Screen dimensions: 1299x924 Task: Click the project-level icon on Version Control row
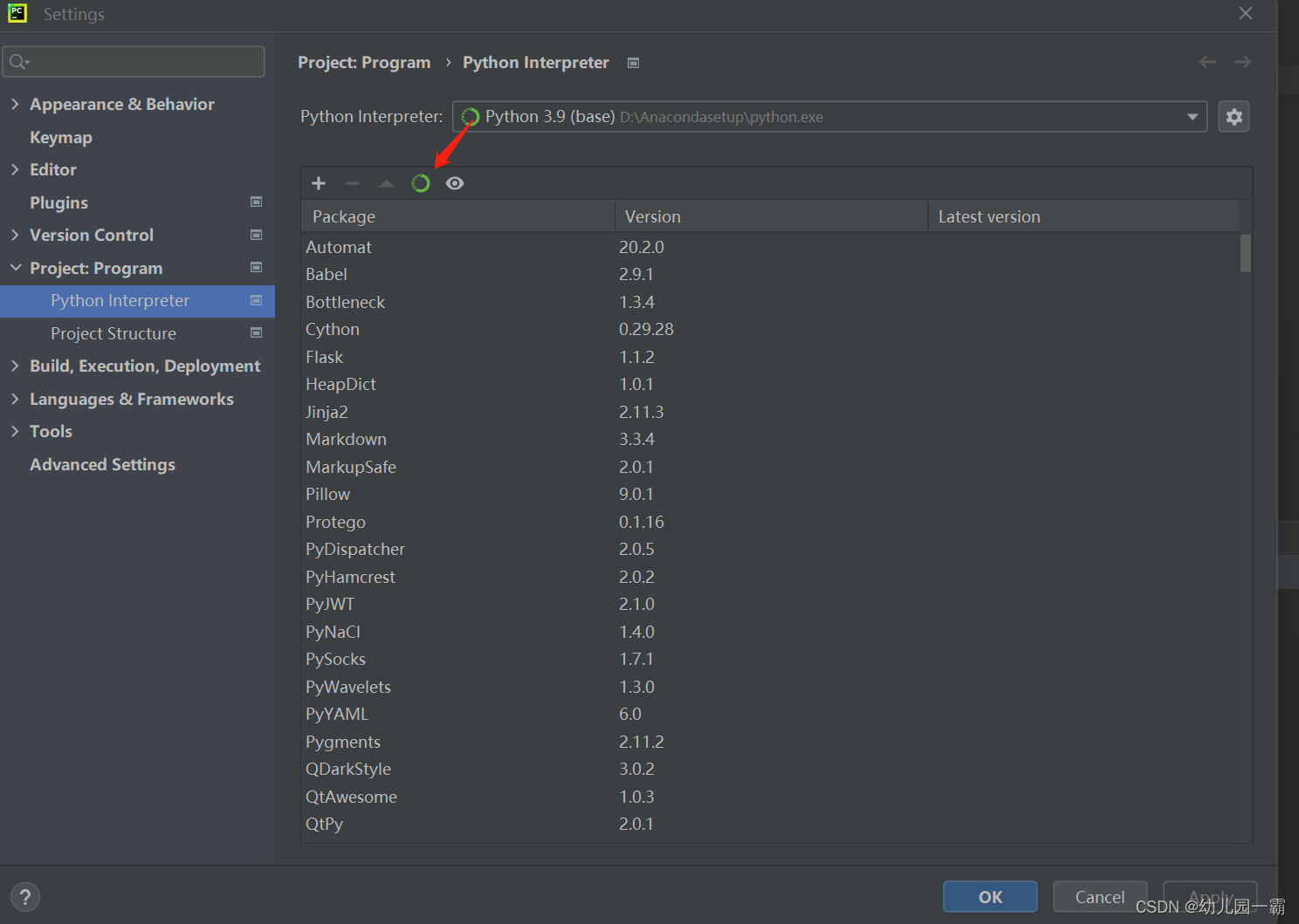click(257, 235)
